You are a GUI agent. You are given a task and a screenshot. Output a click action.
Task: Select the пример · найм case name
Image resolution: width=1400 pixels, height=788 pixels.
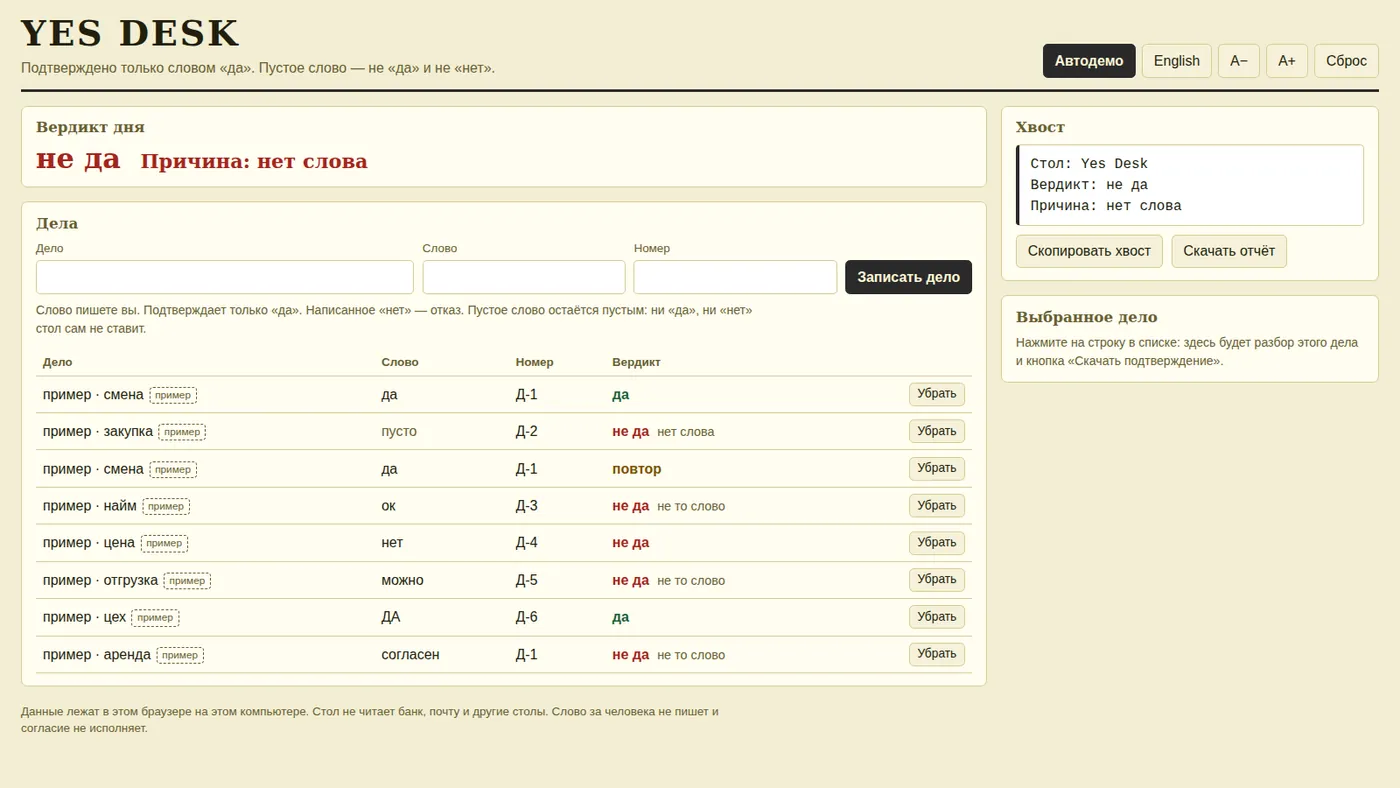pyautogui.click(x=90, y=506)
